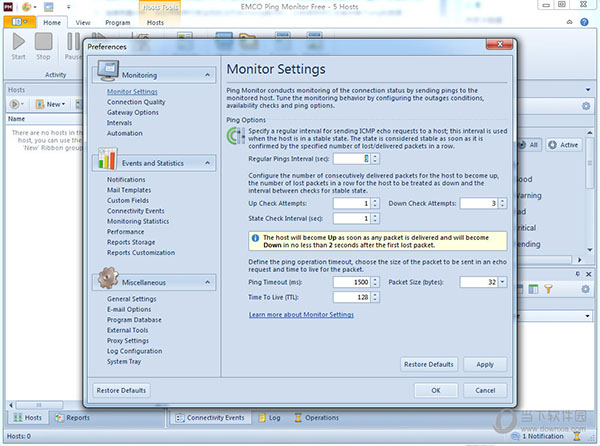Click the Stop monitoring icon
Screen dimensions: 600x446
(43, 41)
